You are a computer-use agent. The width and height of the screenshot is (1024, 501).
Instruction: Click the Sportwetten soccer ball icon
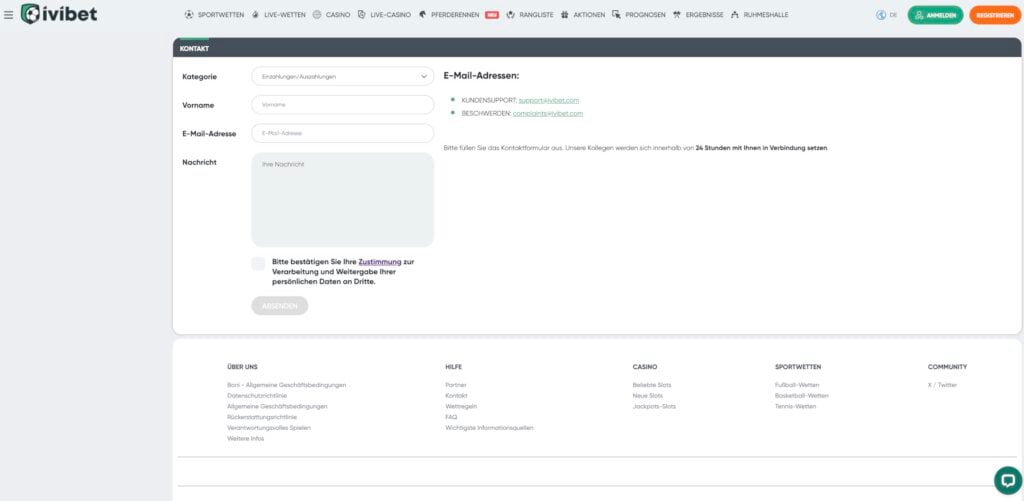(x=190, y=15)
